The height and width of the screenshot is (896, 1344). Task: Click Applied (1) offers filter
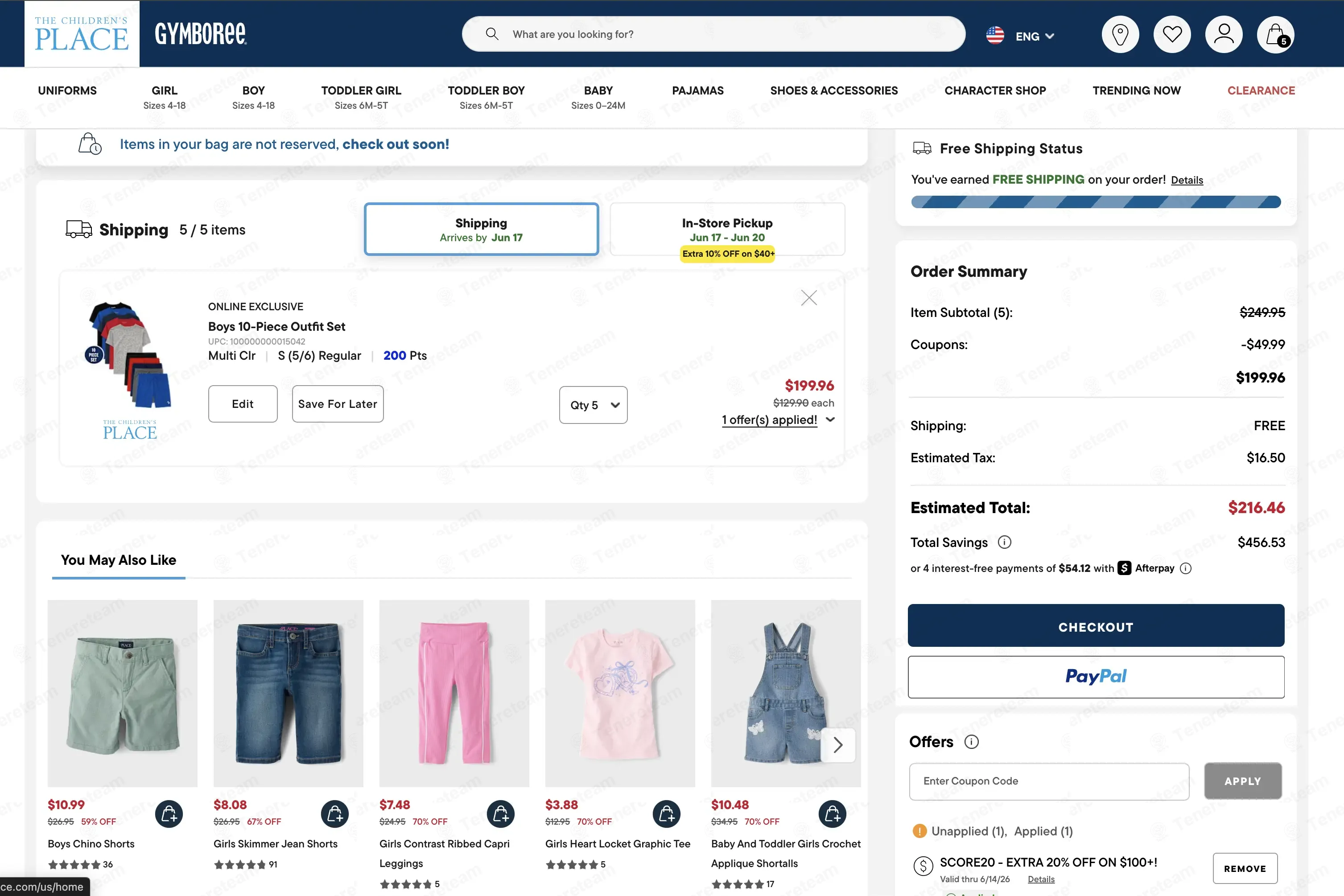[x=1043, y=831]
